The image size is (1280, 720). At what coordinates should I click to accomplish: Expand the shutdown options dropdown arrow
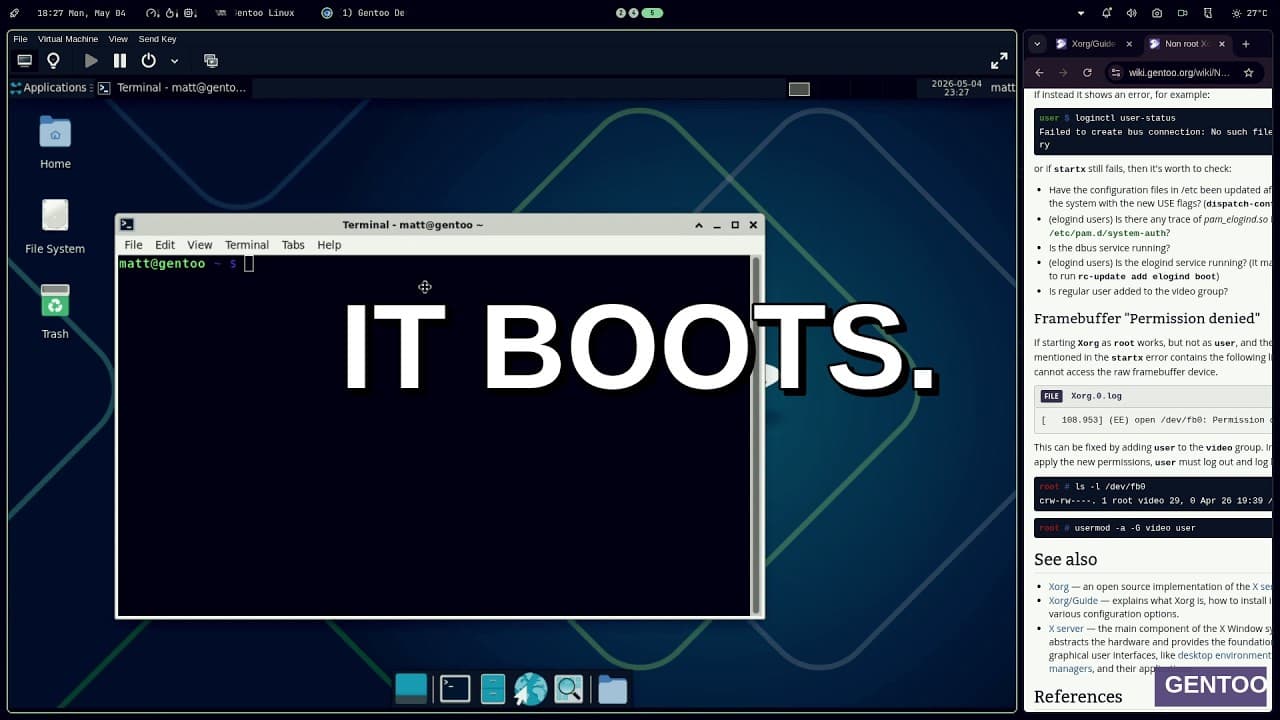tap(174, 61)
